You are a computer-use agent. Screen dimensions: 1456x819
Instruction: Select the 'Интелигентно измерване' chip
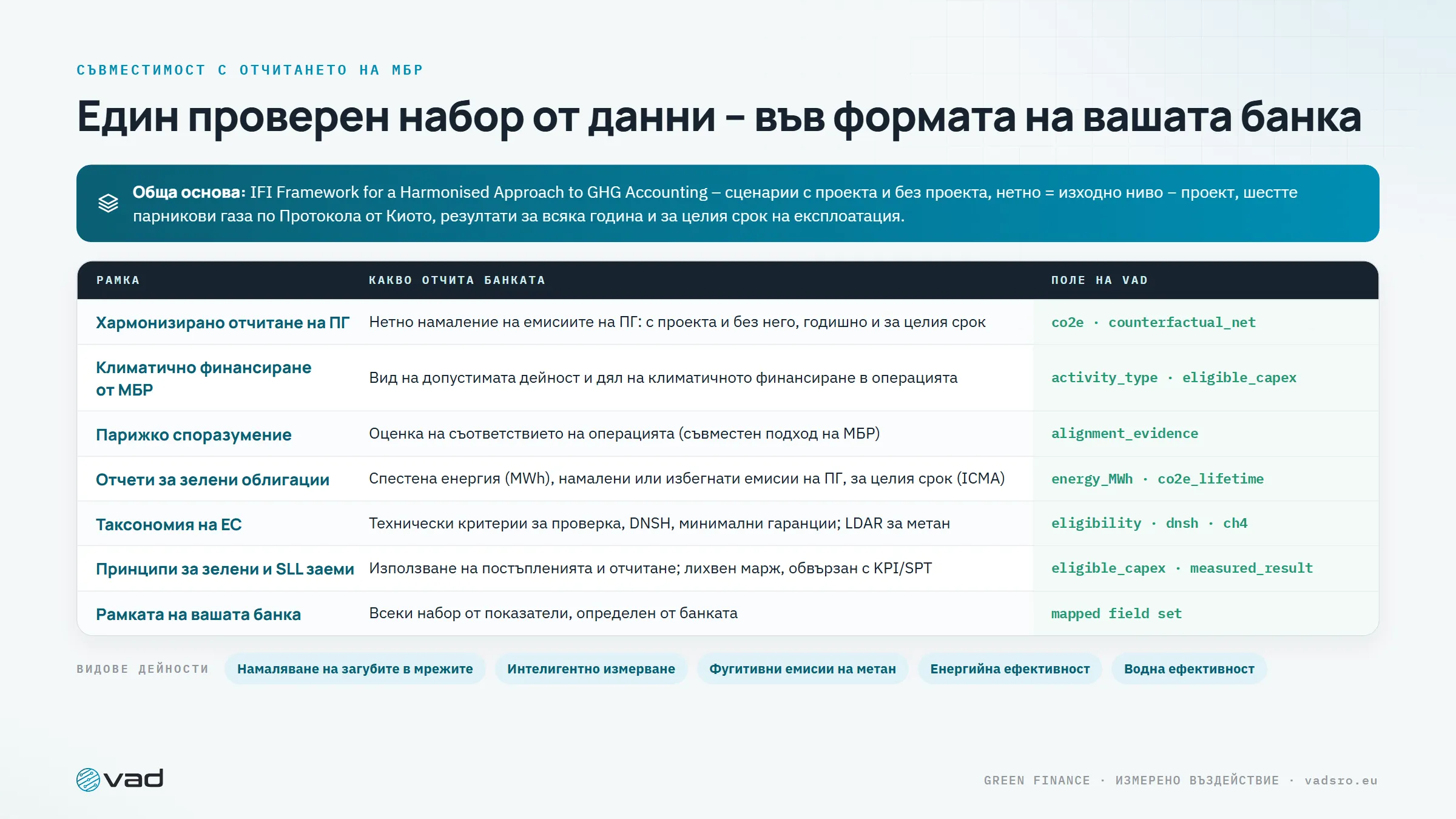(591, 669)
